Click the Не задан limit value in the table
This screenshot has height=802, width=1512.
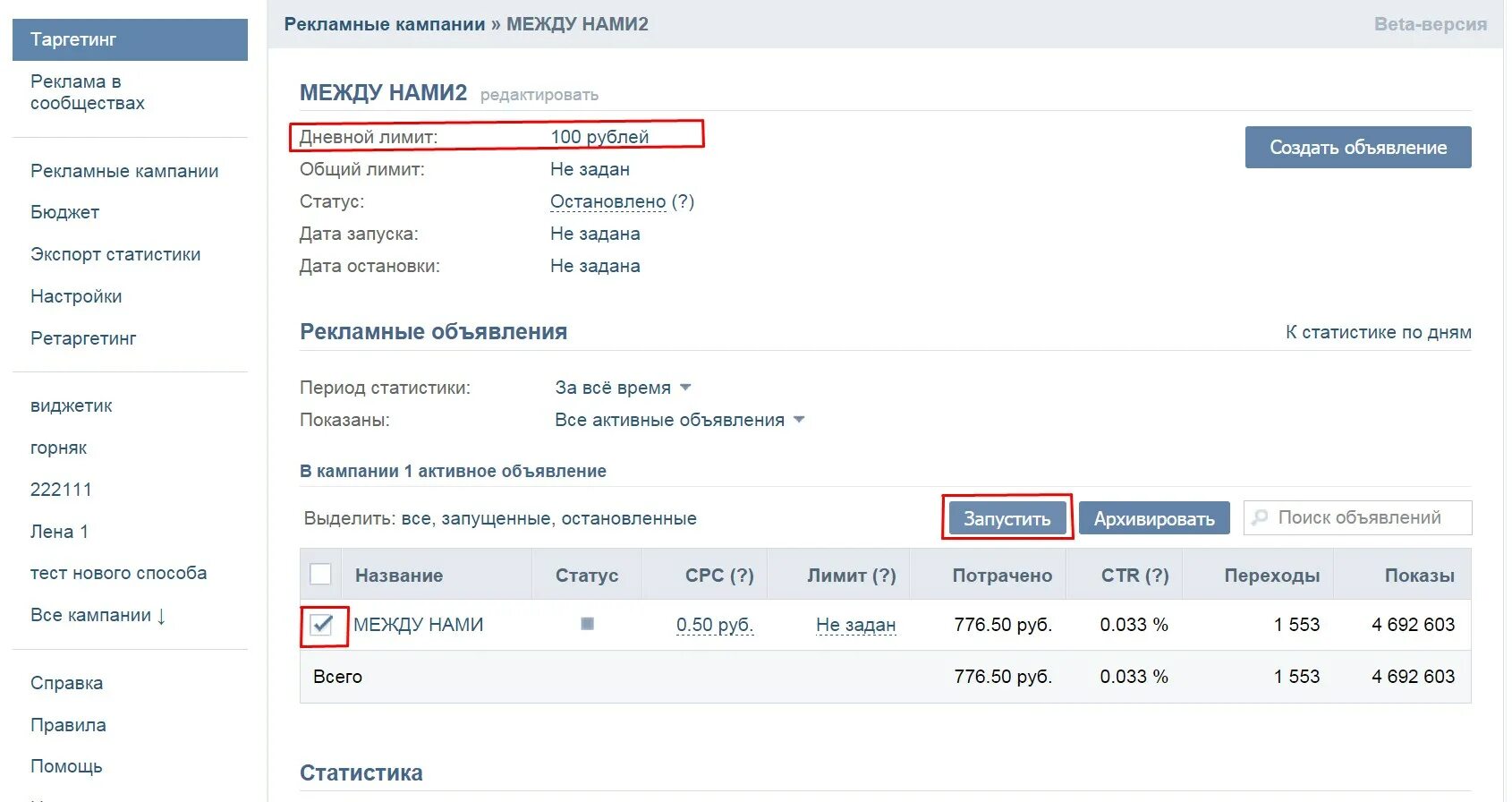coord(856,625)
